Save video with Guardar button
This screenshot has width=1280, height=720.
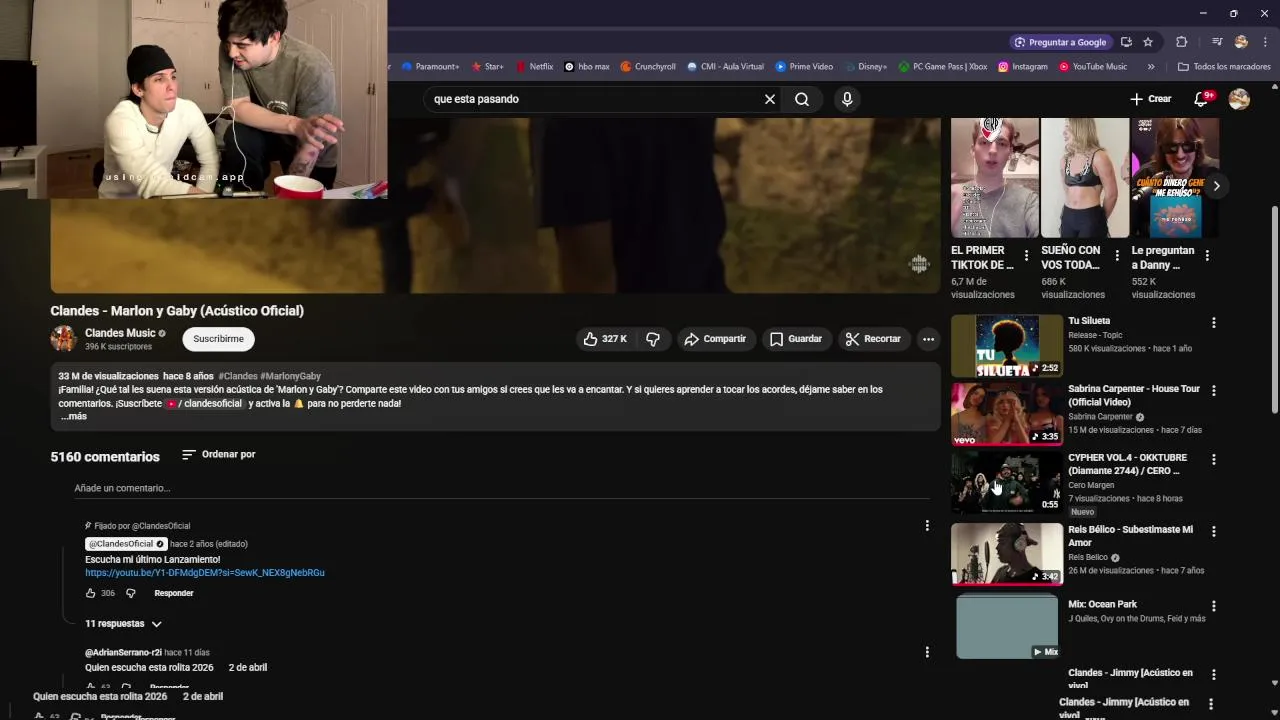click(796, 339)
